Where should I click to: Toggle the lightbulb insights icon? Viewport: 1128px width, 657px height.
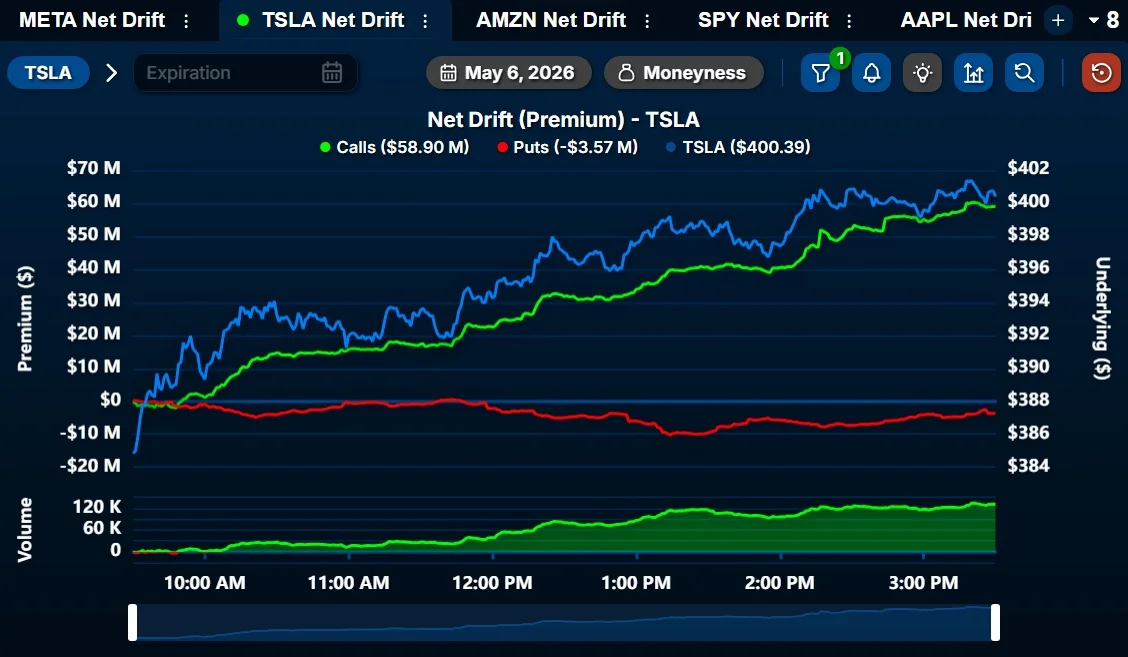[x=922, y=73]
